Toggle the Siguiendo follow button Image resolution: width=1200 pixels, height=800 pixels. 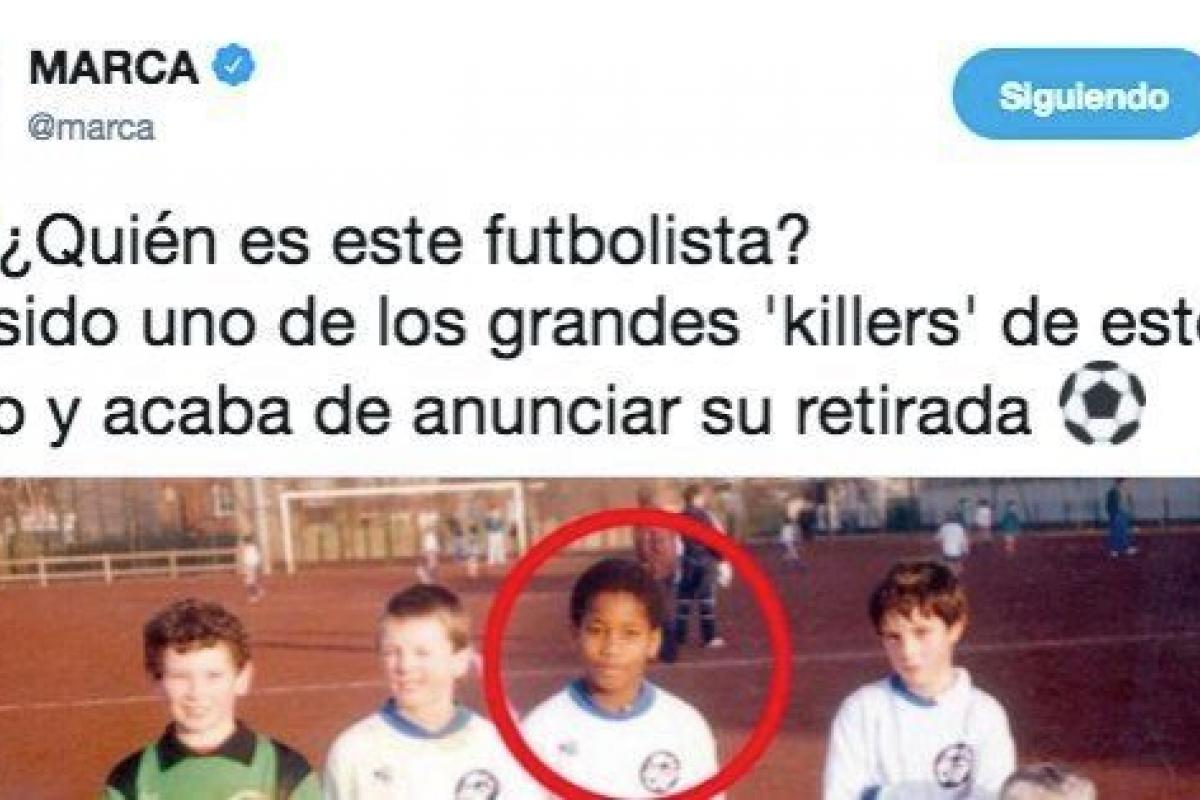[1076, 95]
